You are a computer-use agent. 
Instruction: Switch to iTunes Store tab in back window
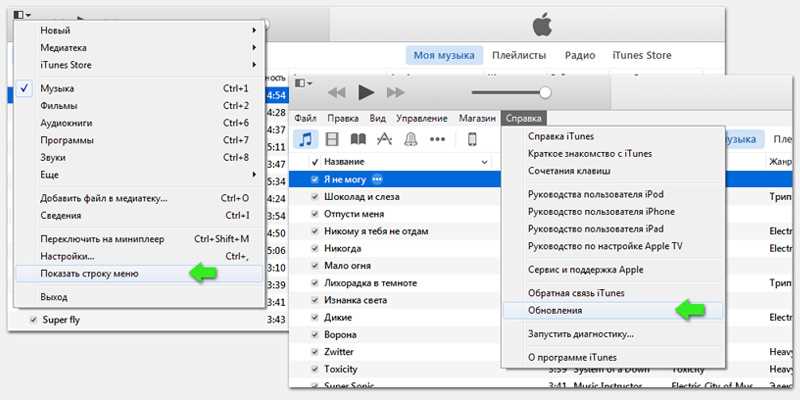642,55
